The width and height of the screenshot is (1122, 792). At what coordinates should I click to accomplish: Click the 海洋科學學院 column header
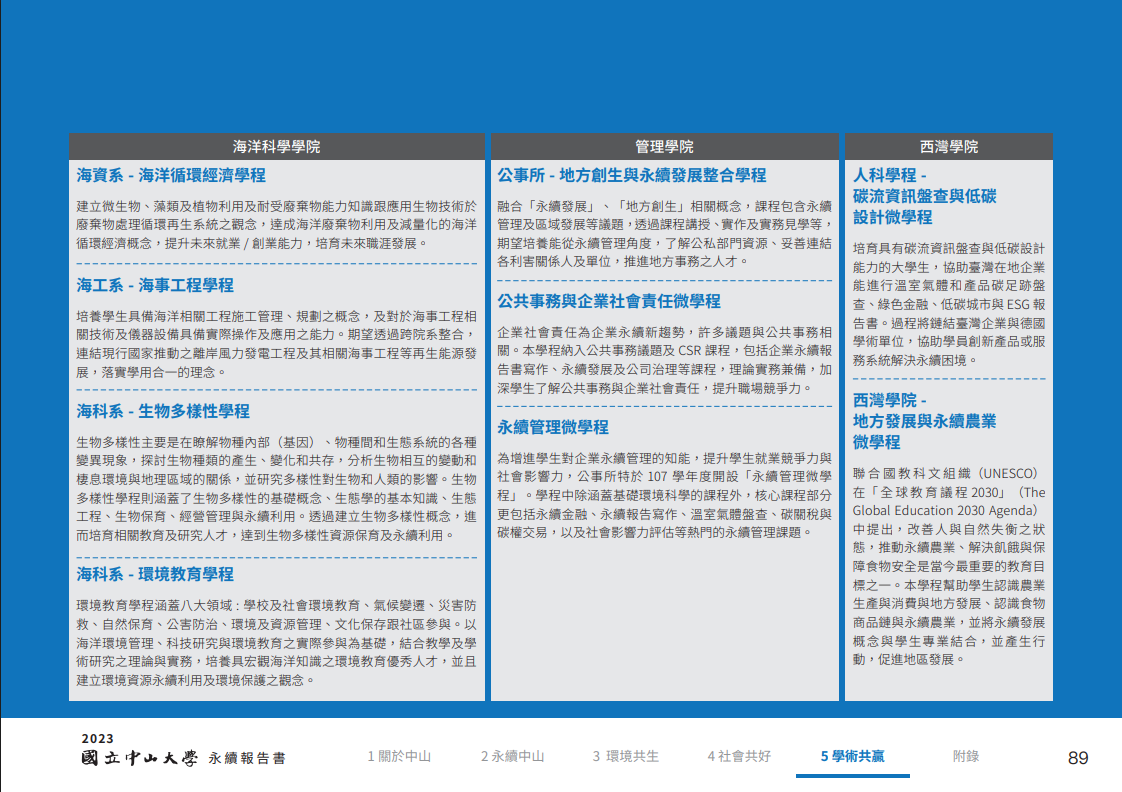click(x=277, y=147)
